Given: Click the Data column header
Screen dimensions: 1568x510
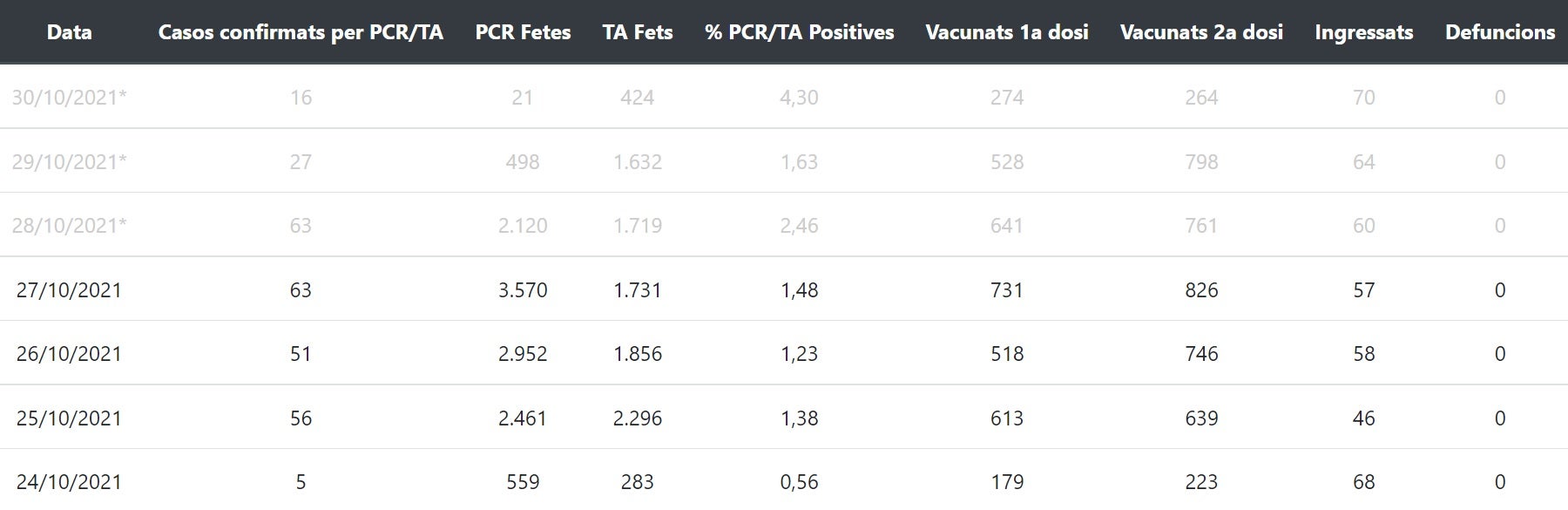Looking at the screenshot, I should [69, 32].
